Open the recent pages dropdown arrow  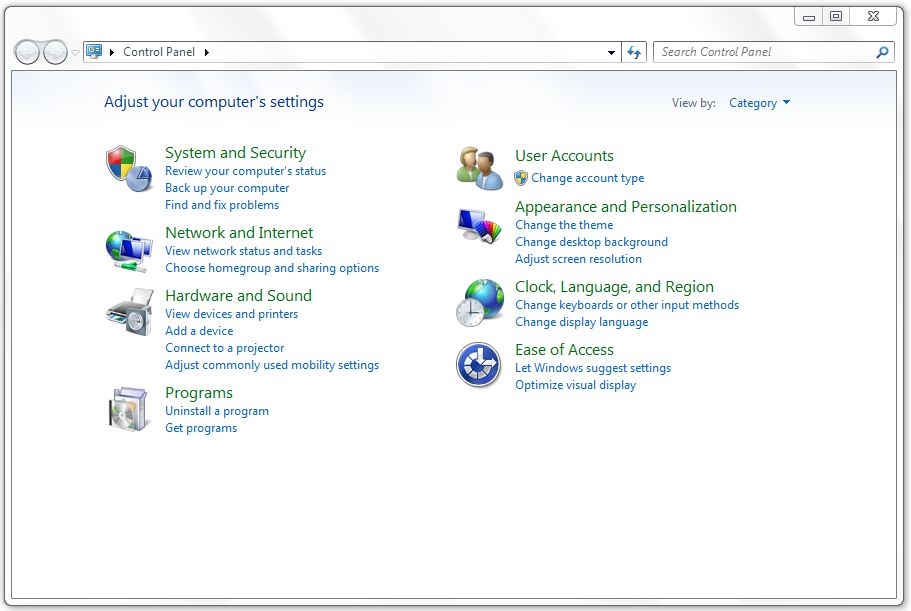click(x=76, y=53)
